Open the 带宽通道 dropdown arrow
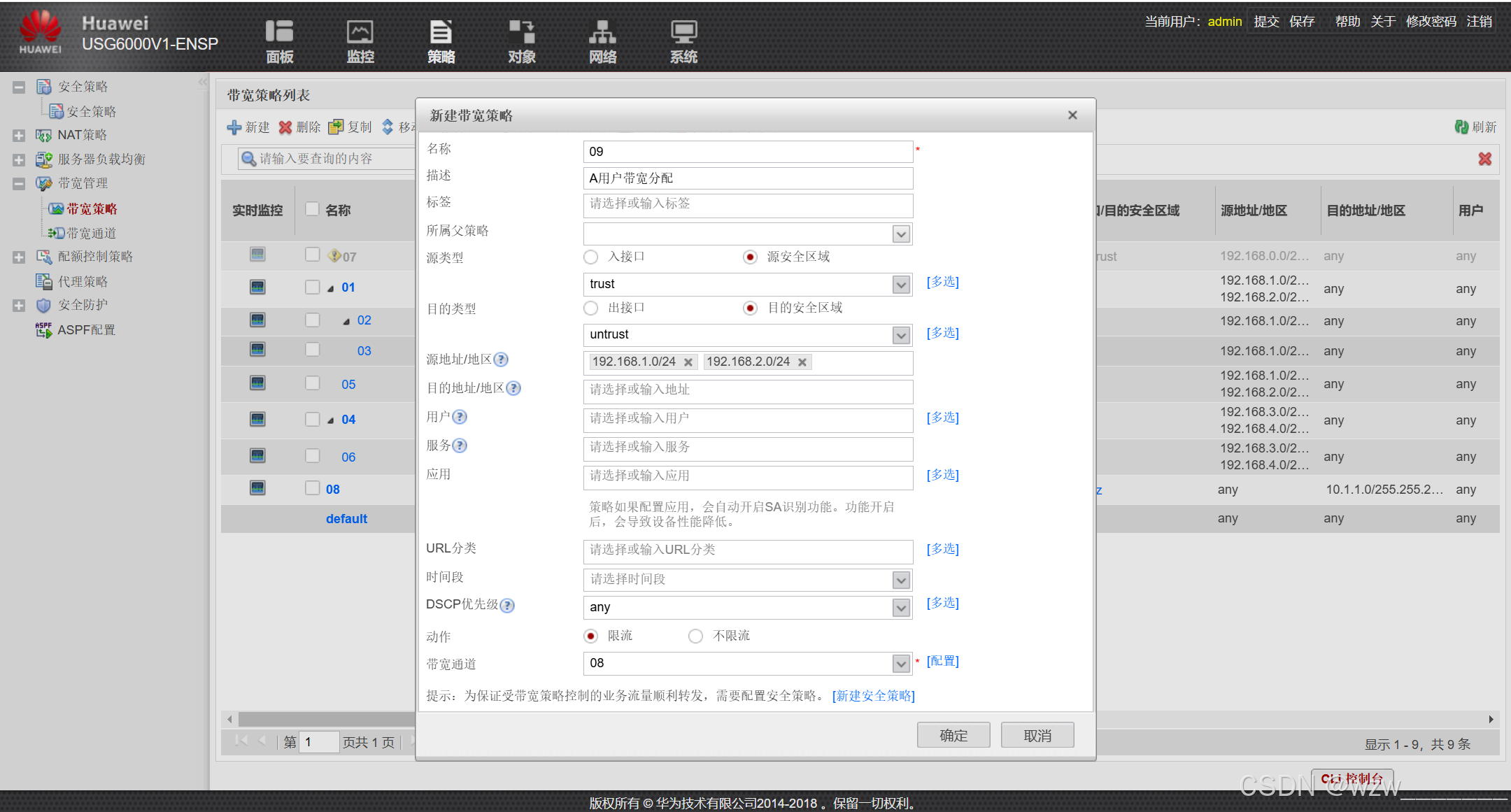Screen dimensions: 1511x812 tap(901, 663)
